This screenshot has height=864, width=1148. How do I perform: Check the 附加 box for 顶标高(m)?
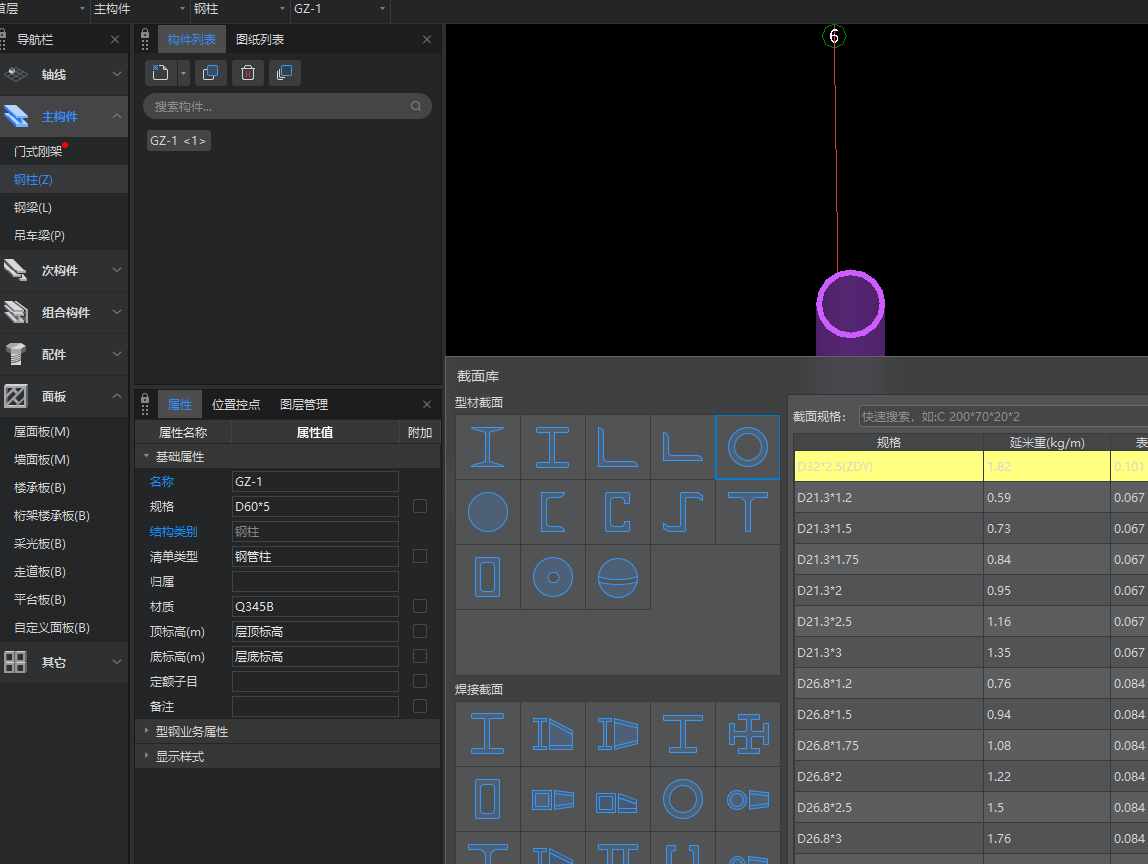pos(420,631)
